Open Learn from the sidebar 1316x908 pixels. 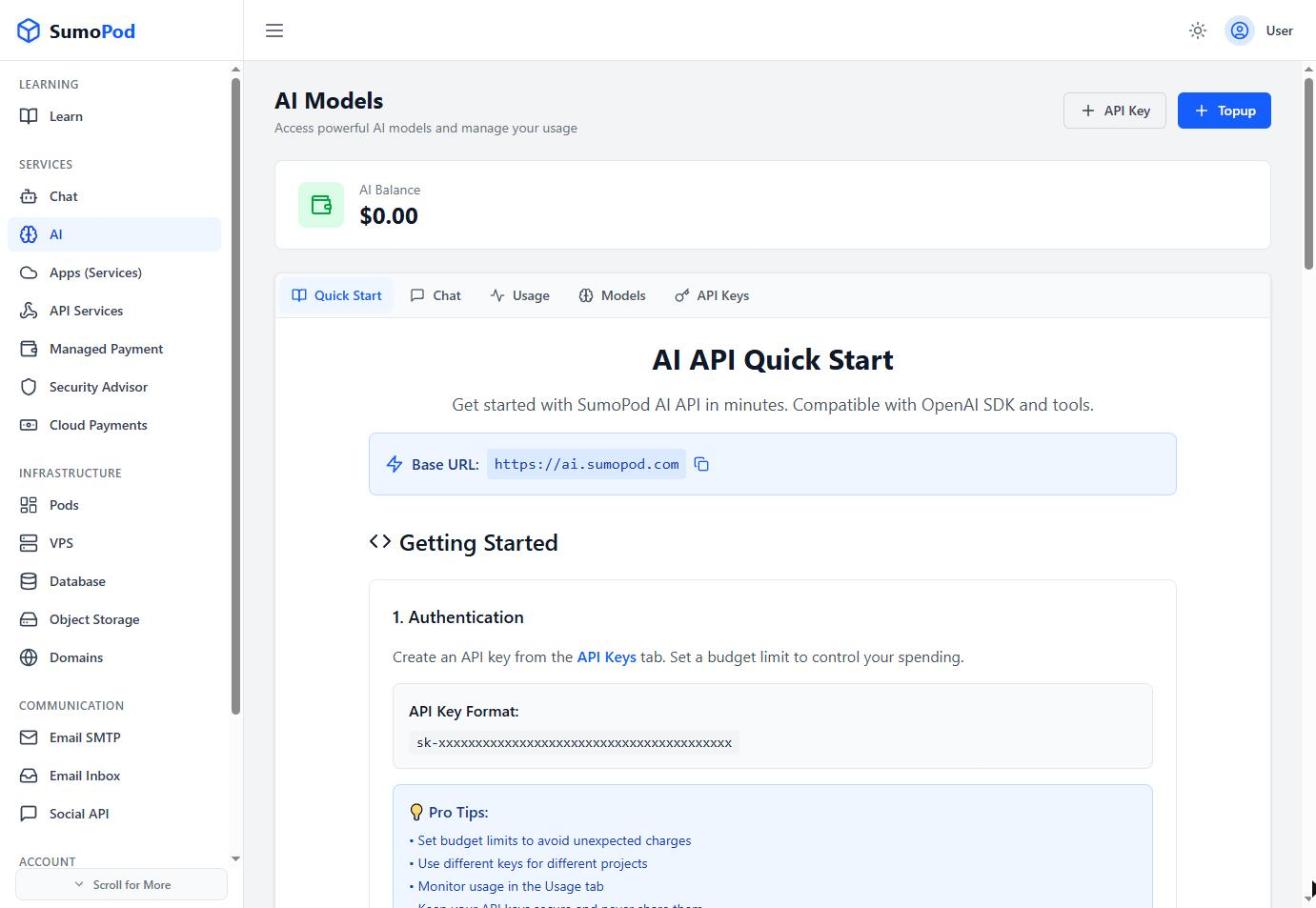click(114, 116)
